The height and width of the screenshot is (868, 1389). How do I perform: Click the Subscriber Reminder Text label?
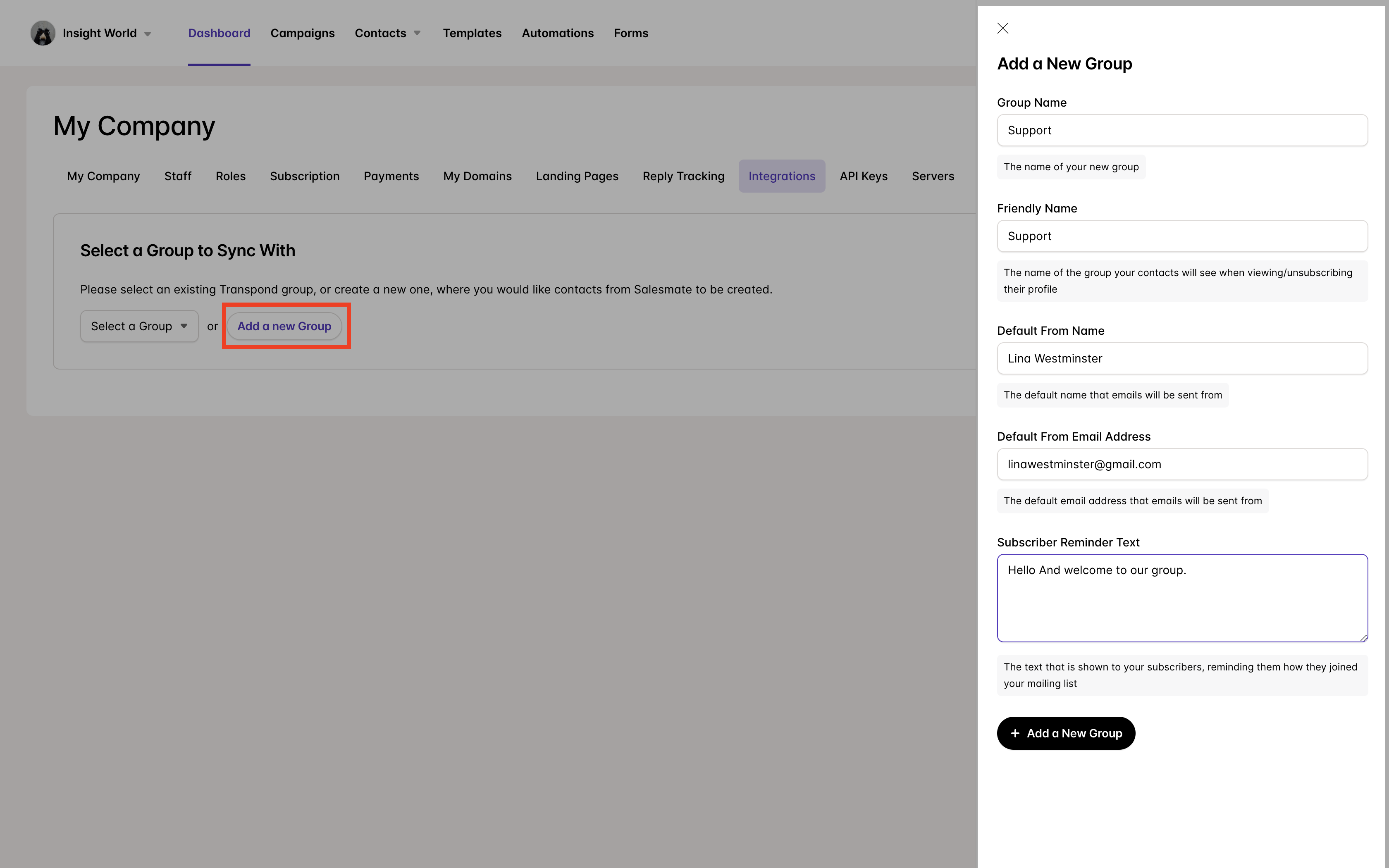1068,542
